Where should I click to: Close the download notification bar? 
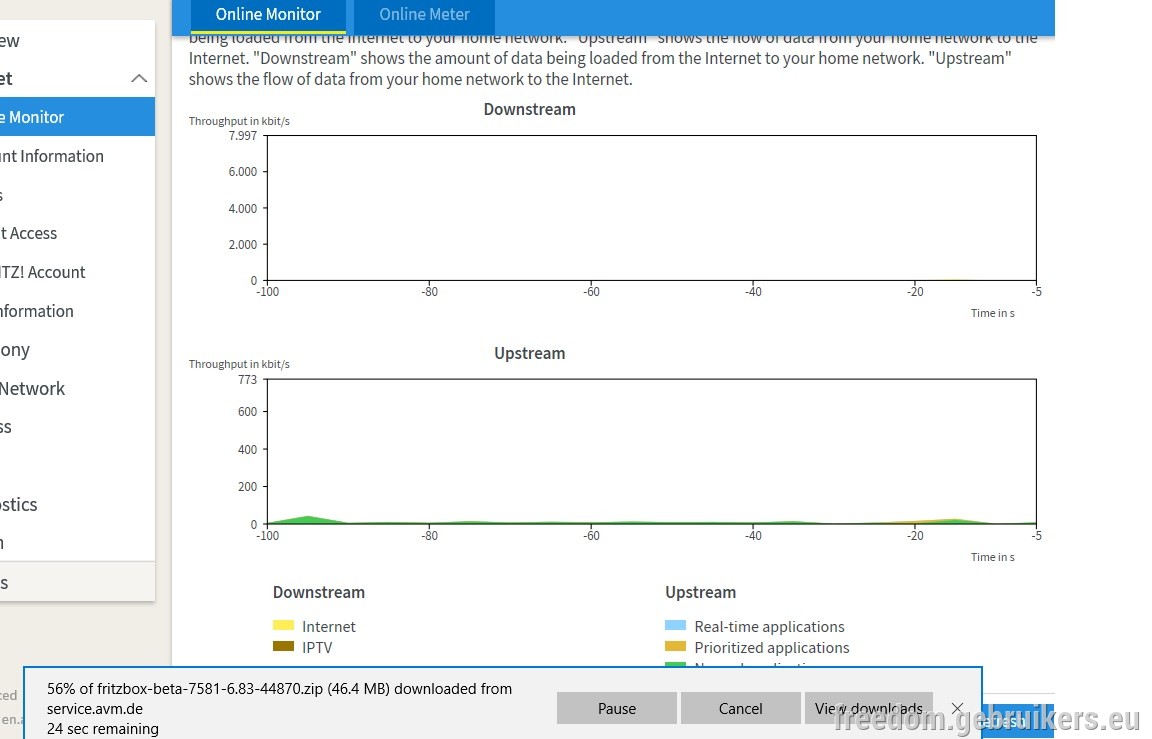pyautogui.click(x=957, y=708)
